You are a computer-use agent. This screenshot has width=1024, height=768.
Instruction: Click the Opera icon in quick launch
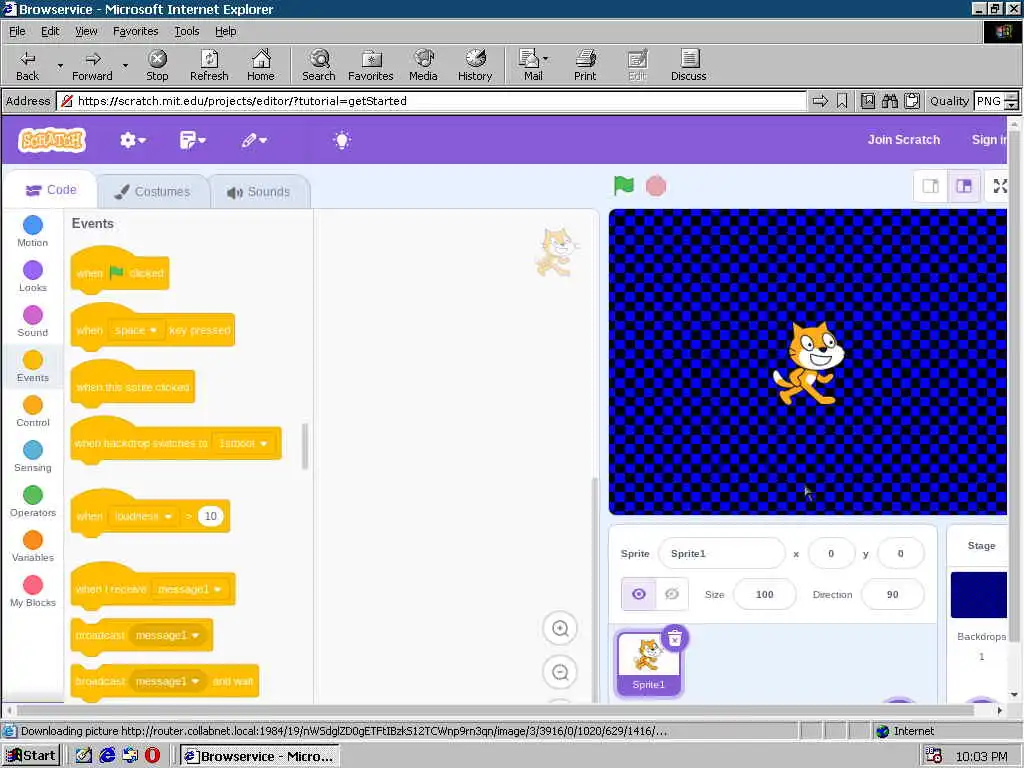click(152, 756)
